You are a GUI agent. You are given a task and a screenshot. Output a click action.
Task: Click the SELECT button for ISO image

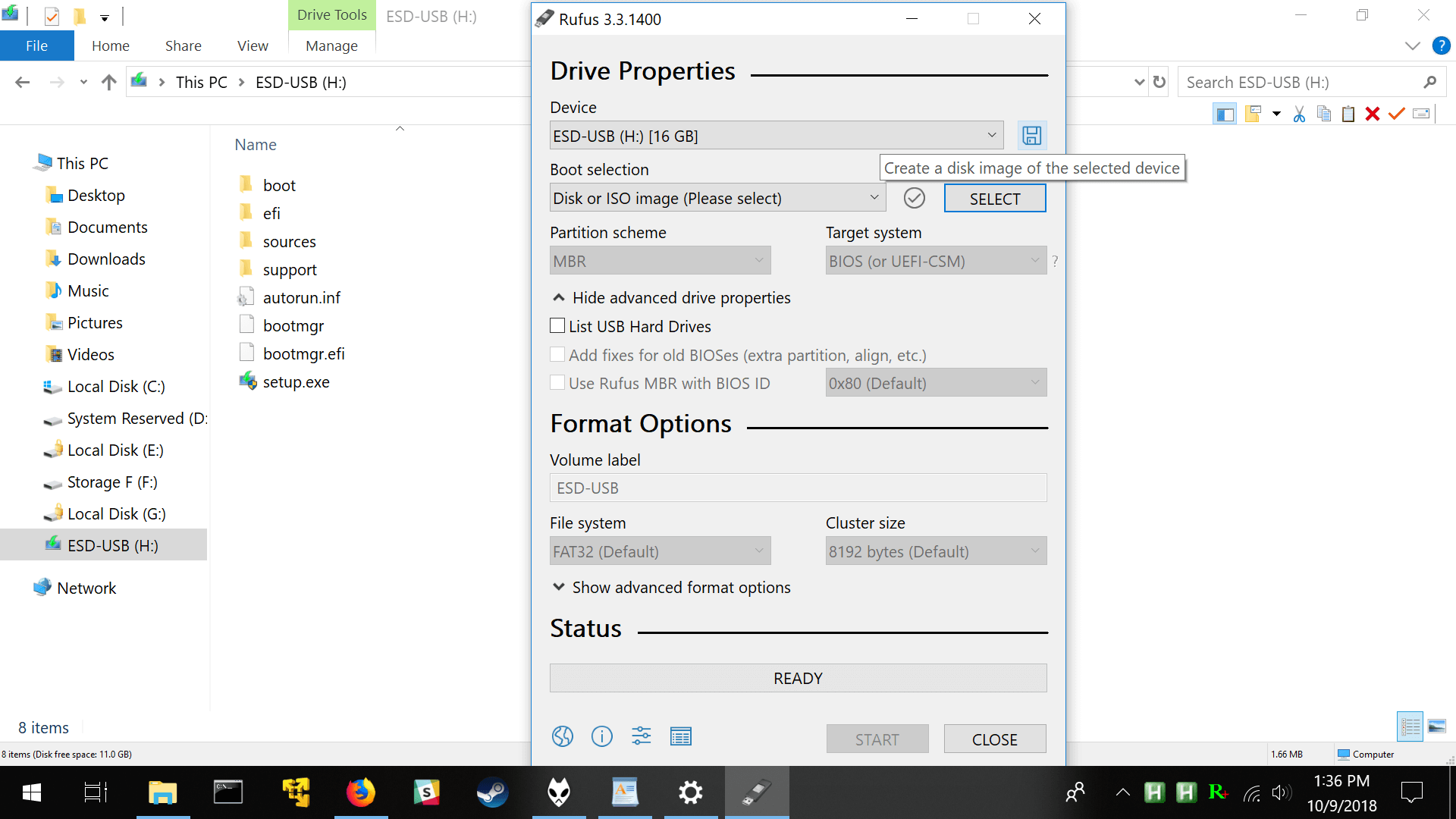coord(994,198)
